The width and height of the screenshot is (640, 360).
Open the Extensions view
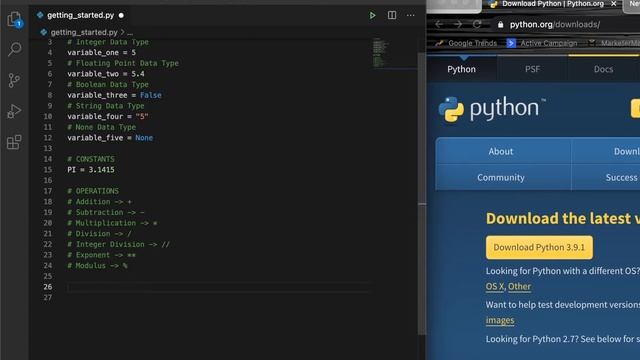pyautogui.click(x=14, y=142)
